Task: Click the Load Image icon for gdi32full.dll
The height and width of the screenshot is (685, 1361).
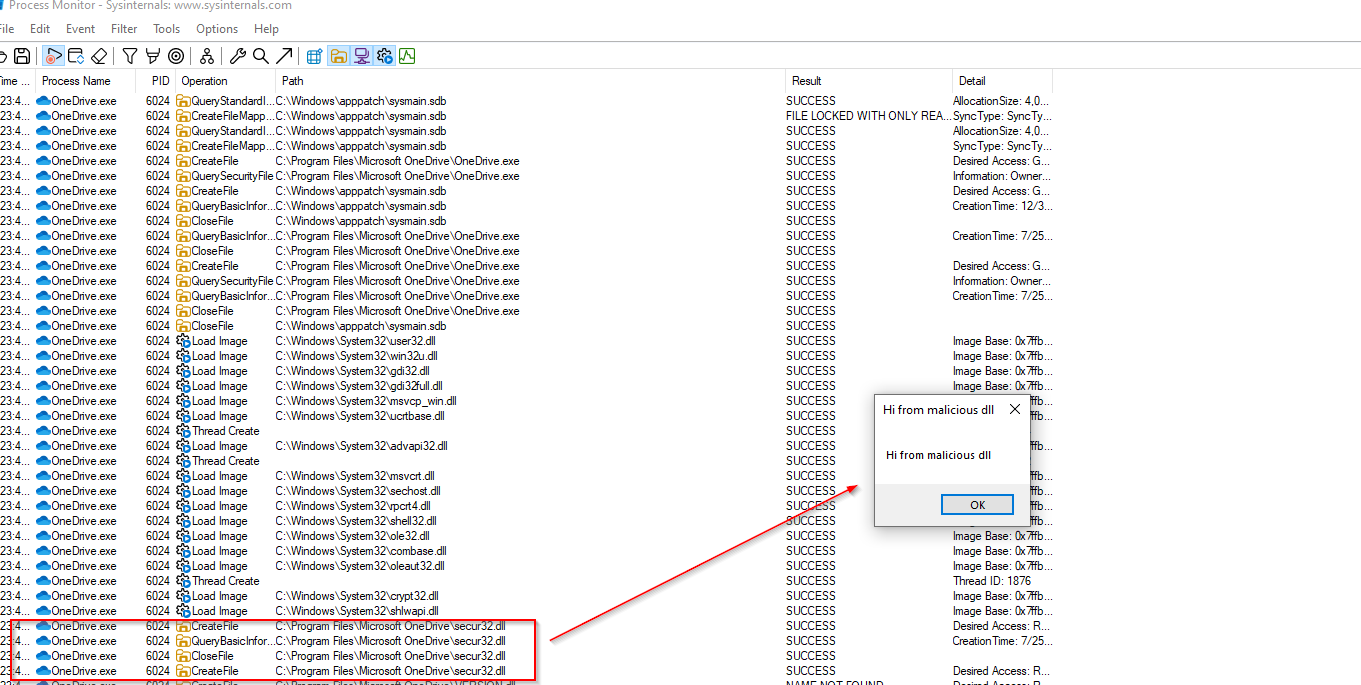Action: (x=183, y=386)
